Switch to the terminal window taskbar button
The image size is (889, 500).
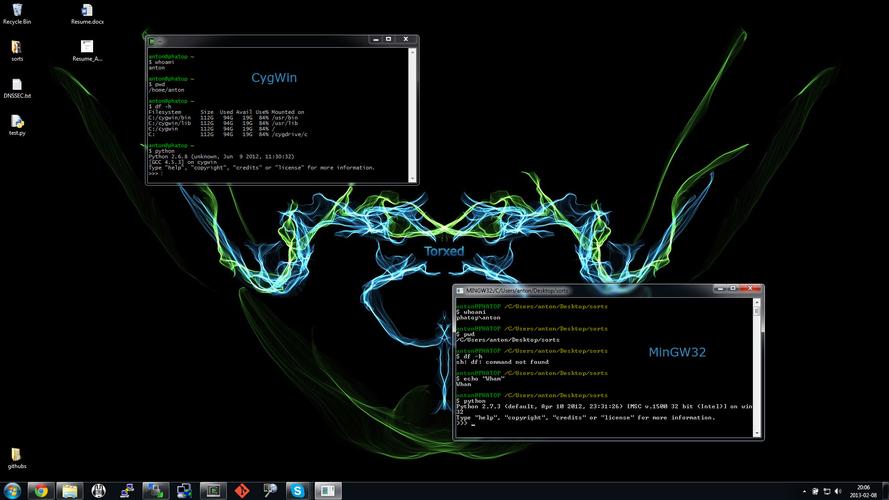pyautogui.click(x=213, y=491)
